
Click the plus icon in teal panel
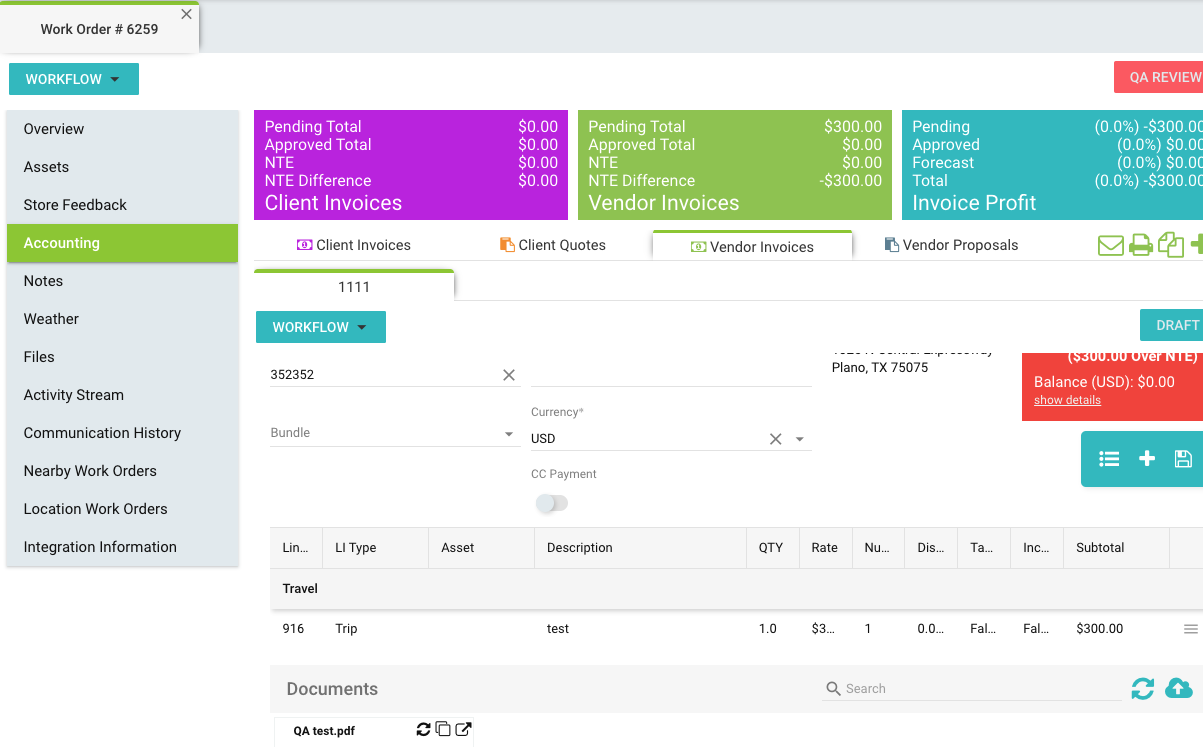click(1147, 459)
